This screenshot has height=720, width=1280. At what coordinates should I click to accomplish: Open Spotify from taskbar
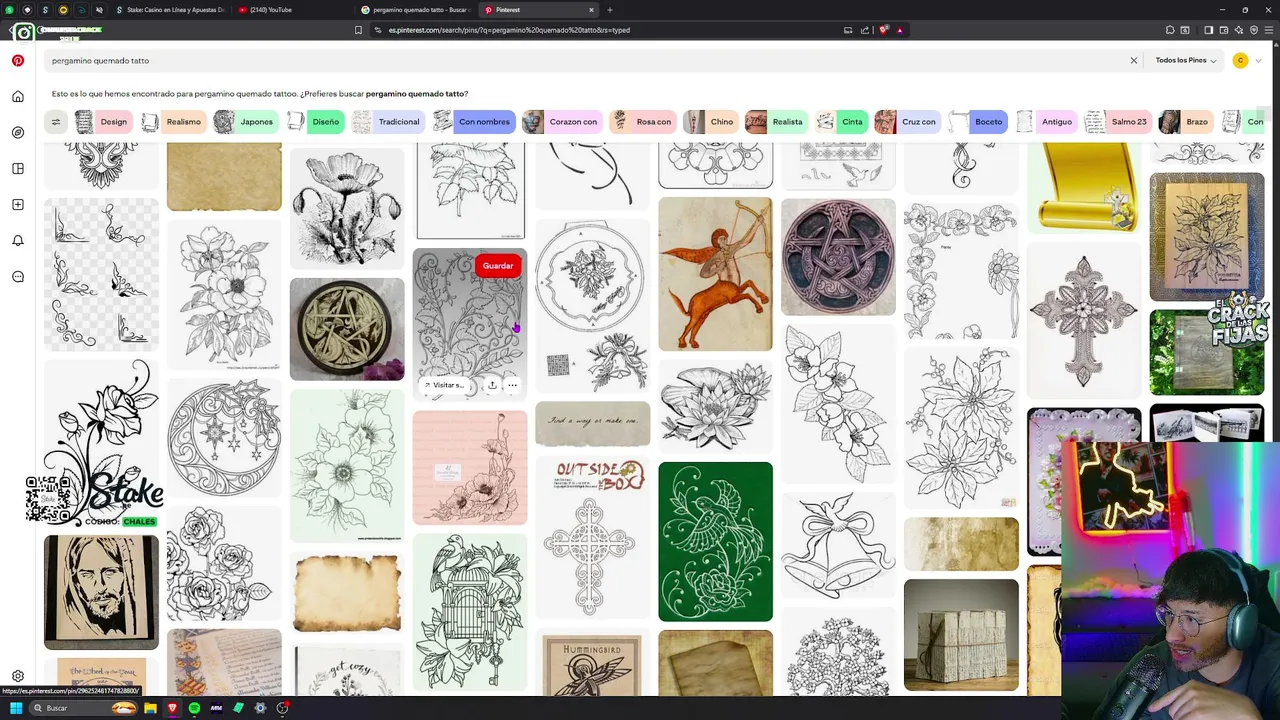click(x=194, y=708)
